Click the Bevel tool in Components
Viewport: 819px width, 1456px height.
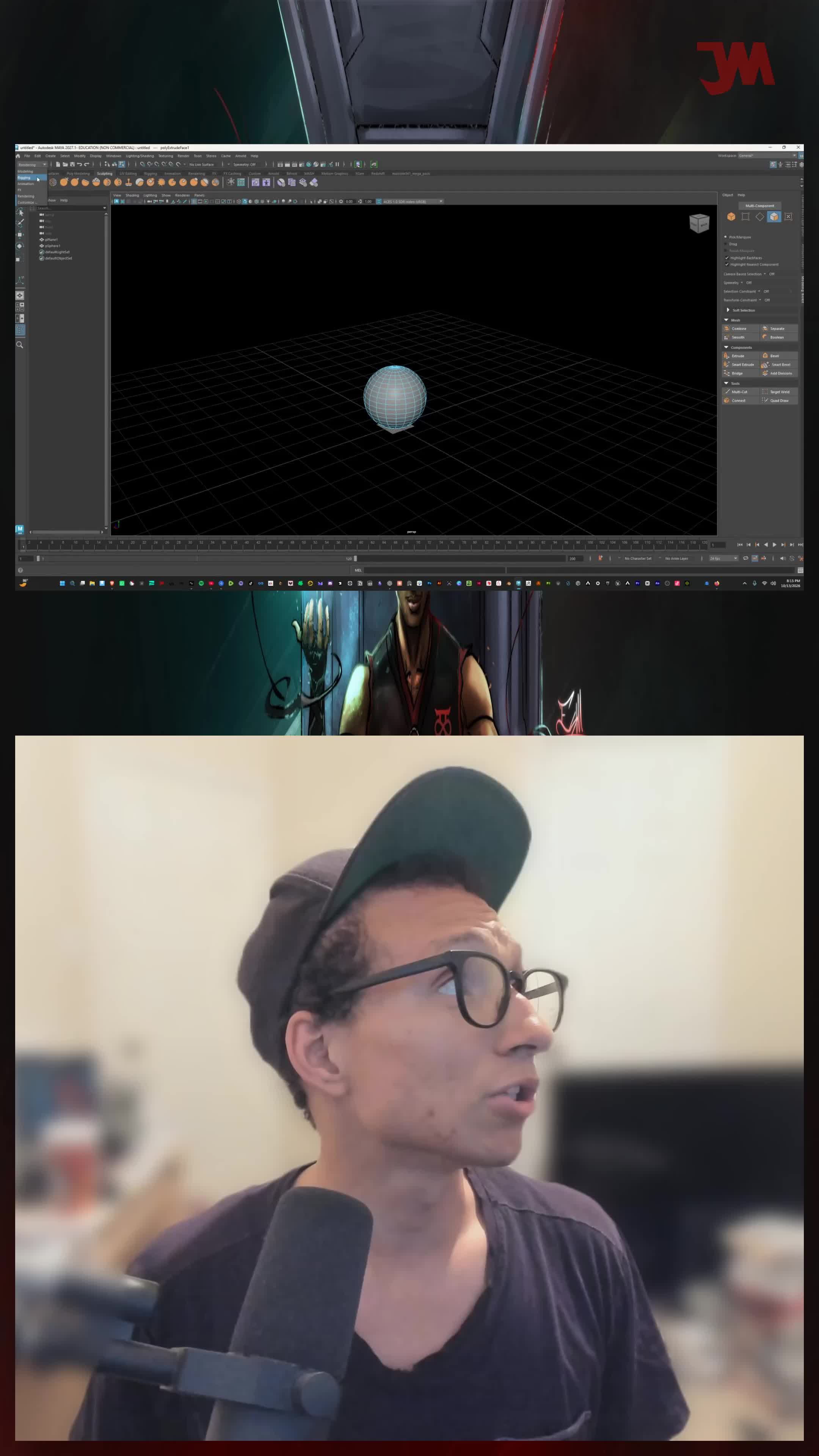779,356
